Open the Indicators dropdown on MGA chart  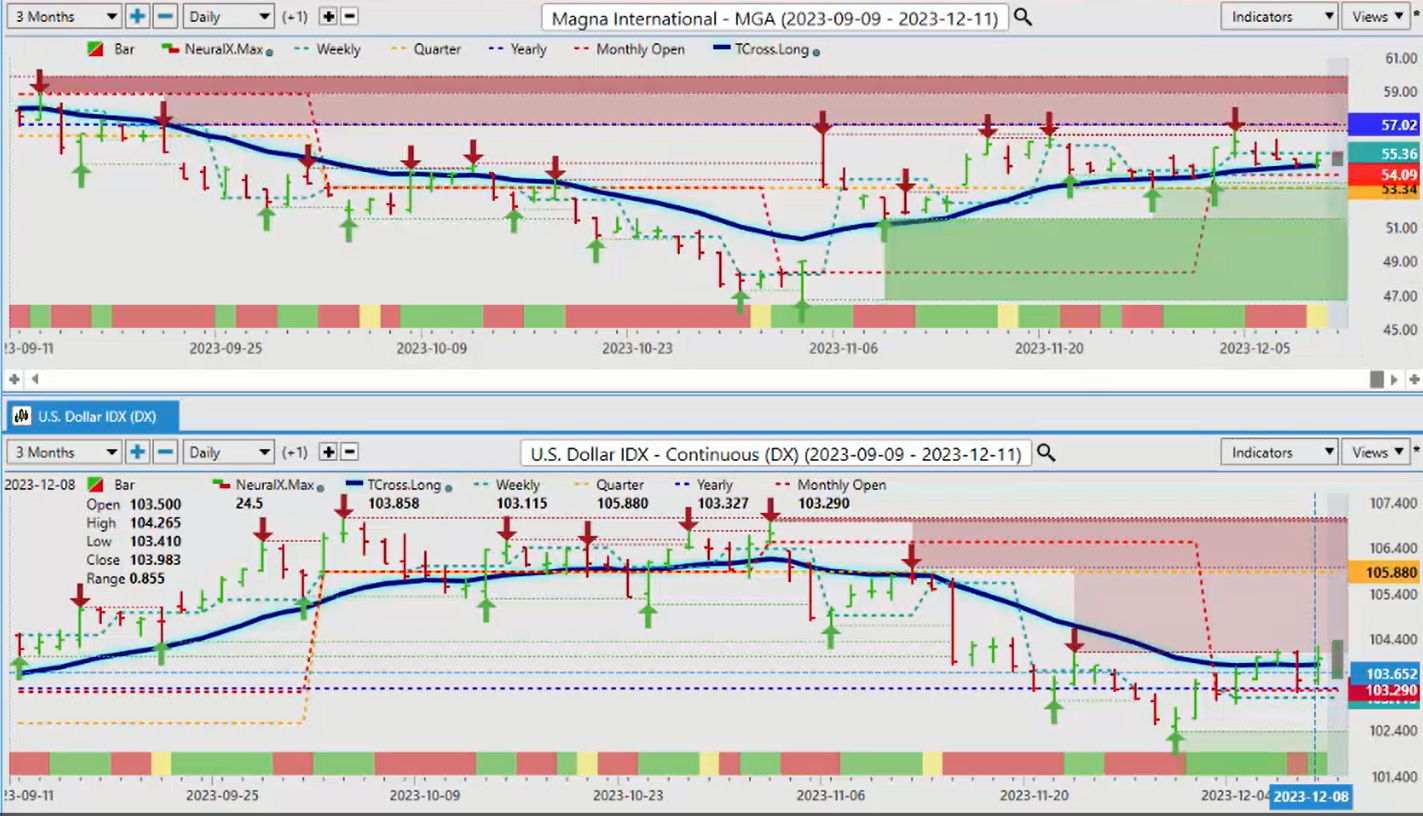coord(1279,17)
